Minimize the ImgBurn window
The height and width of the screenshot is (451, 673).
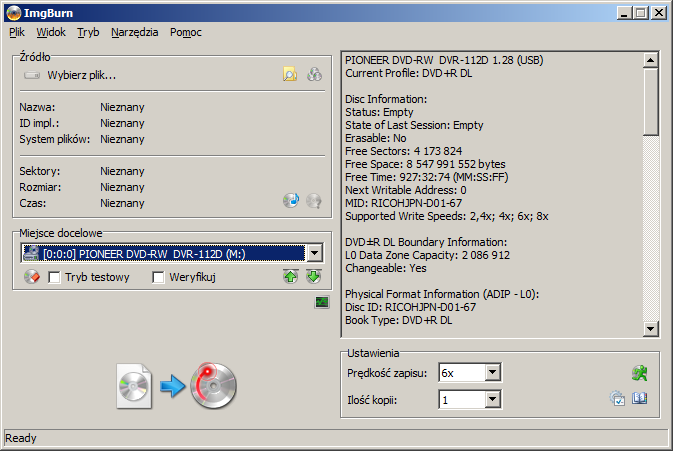(x=624, y=13)
